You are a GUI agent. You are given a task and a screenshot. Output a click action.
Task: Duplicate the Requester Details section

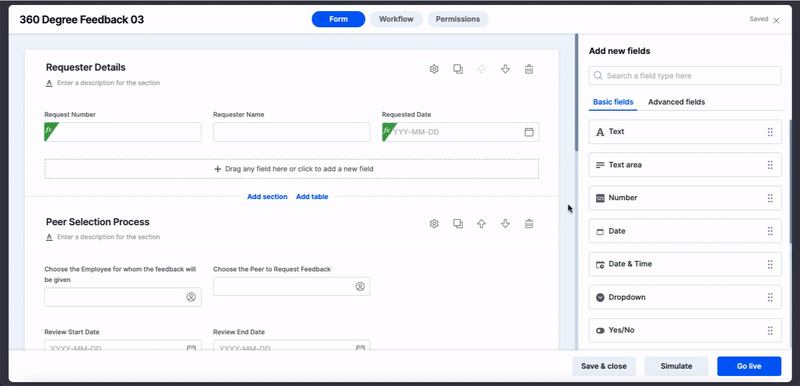(x=458, y=69)
